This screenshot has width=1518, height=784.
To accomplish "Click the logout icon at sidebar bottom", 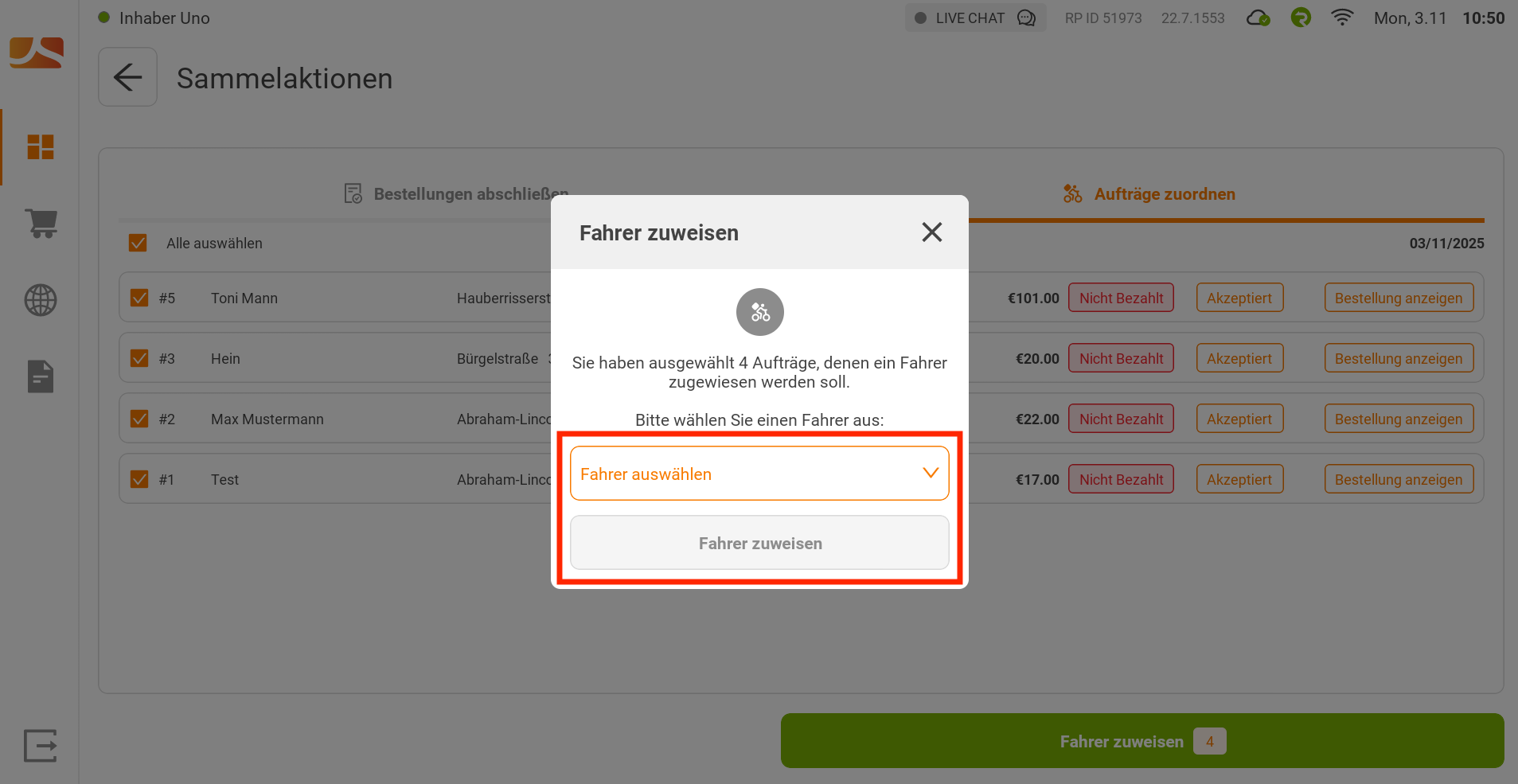I will click(x=40, y=745).
